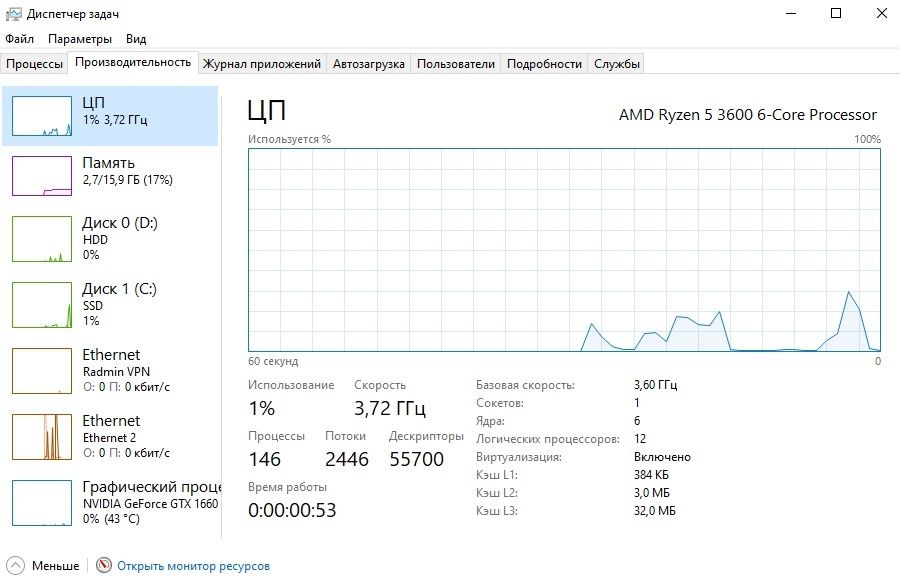
Task: Click the Используется % graph label
Action: point(289,139)
